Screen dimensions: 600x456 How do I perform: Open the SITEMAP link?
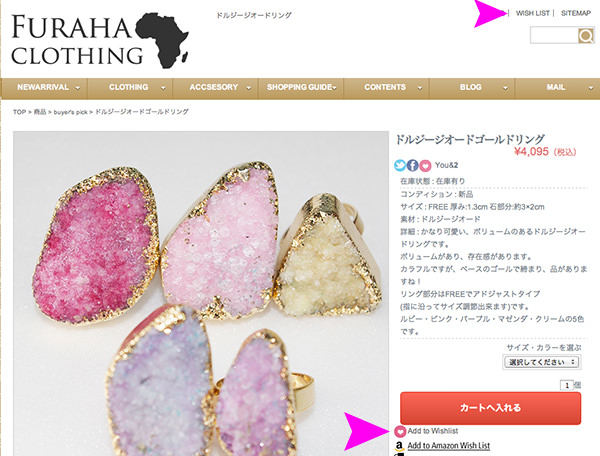[x=576, y=13]
